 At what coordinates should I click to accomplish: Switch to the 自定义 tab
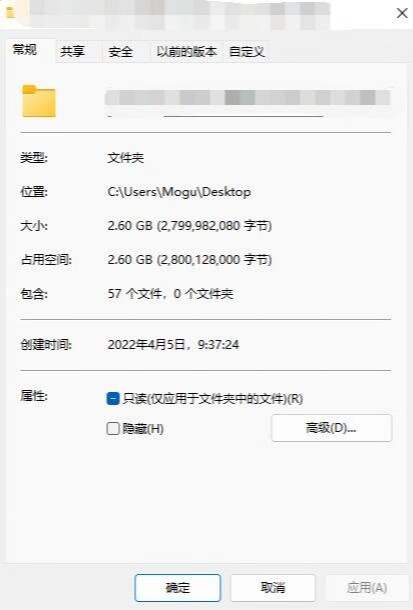247,51
